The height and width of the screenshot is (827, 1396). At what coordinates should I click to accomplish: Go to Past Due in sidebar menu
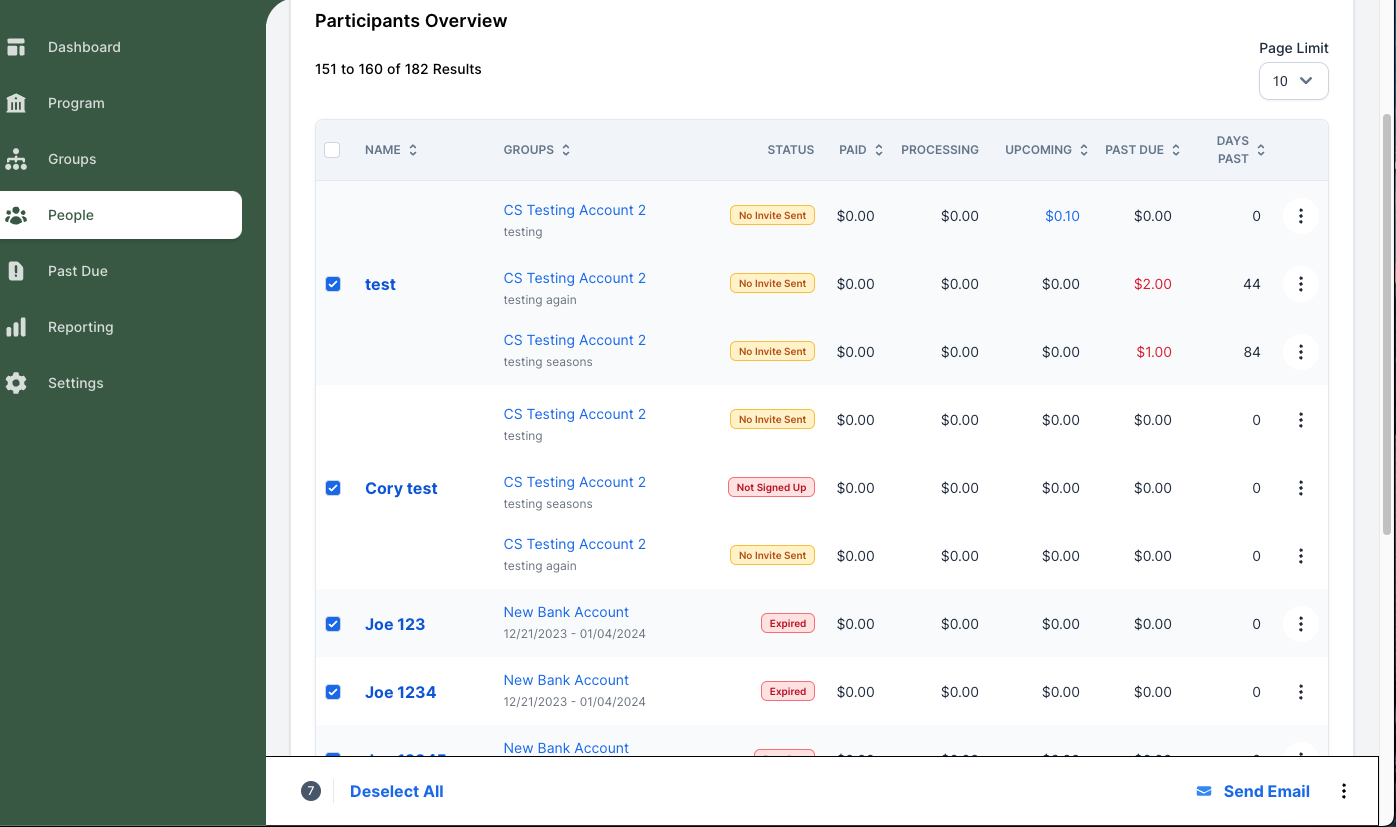point(78,271)
